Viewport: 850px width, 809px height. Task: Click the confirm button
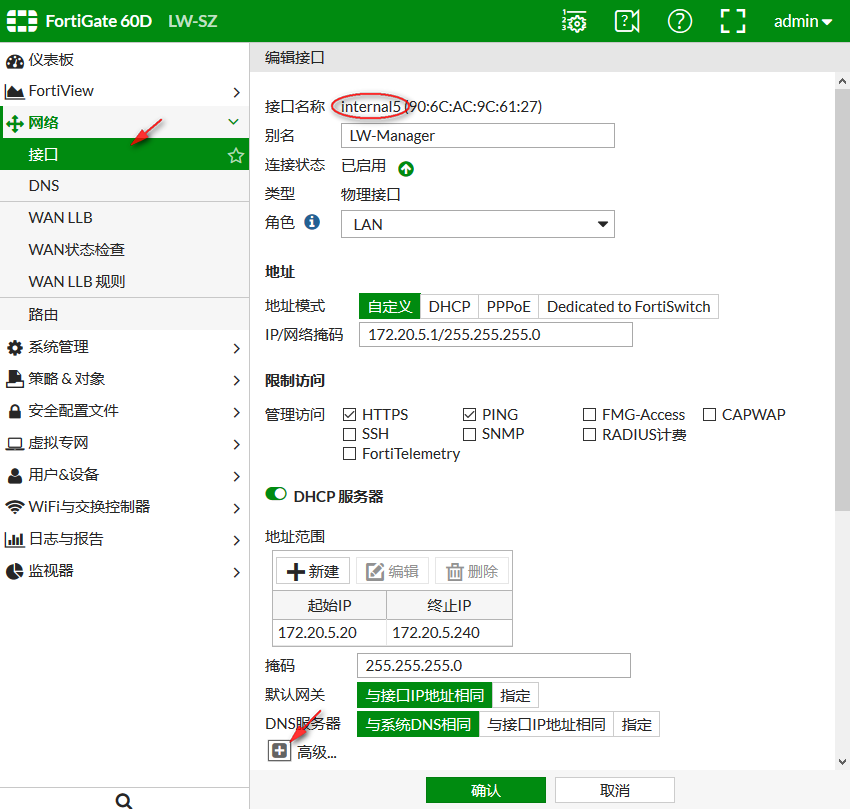486,790
